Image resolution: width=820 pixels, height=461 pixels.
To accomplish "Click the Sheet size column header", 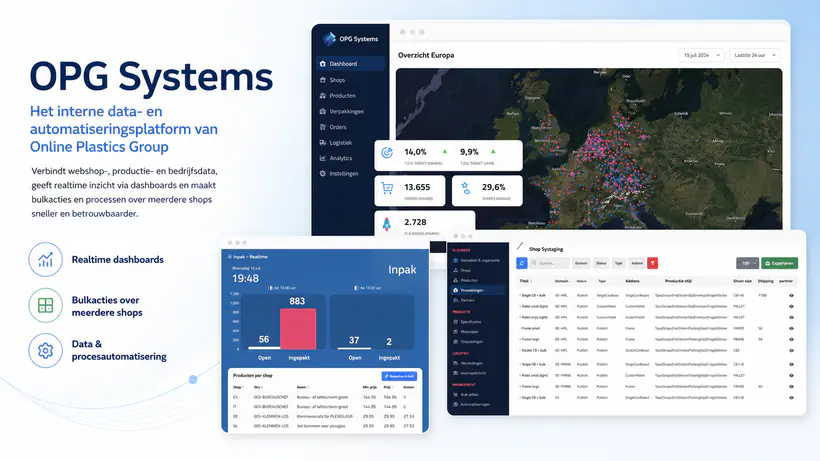I will [742, 281].
